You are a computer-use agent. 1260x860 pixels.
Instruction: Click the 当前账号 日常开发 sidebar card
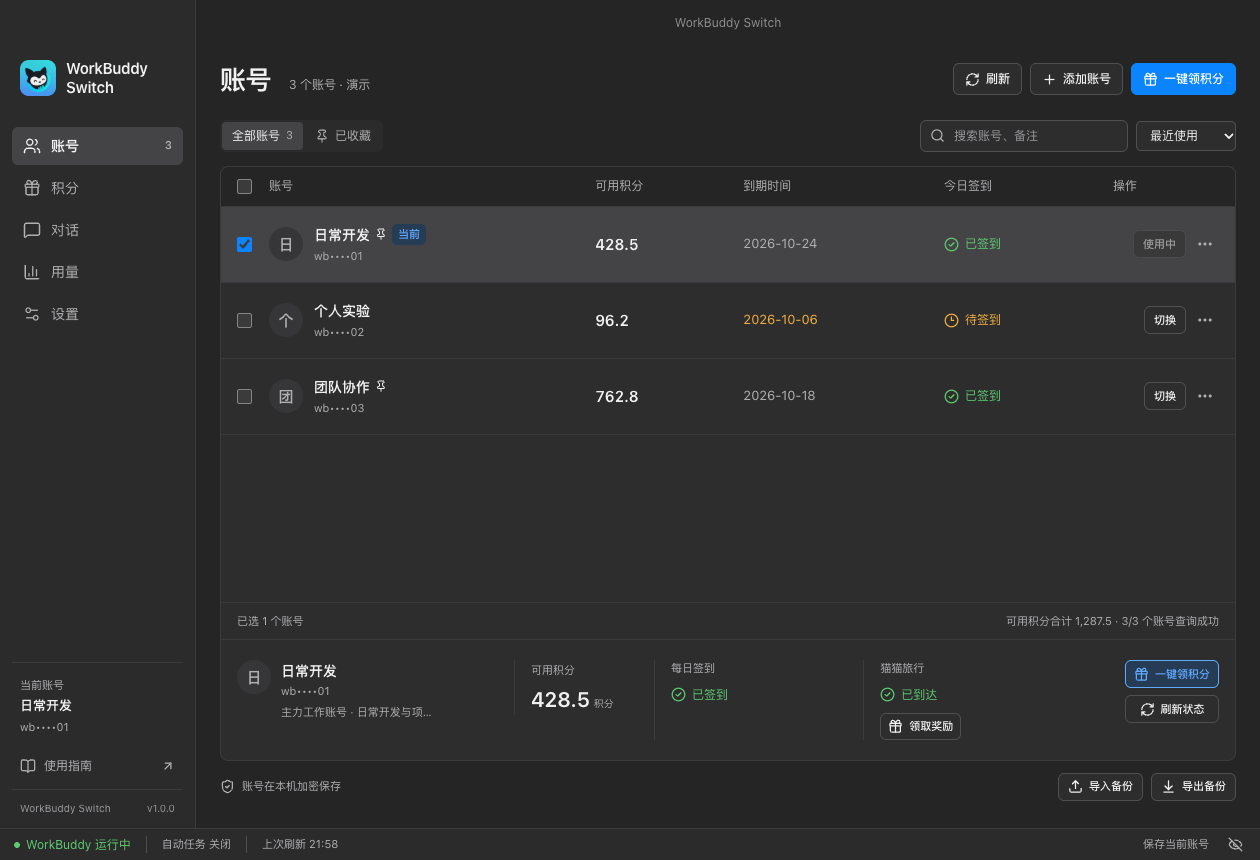click(97, 706)
